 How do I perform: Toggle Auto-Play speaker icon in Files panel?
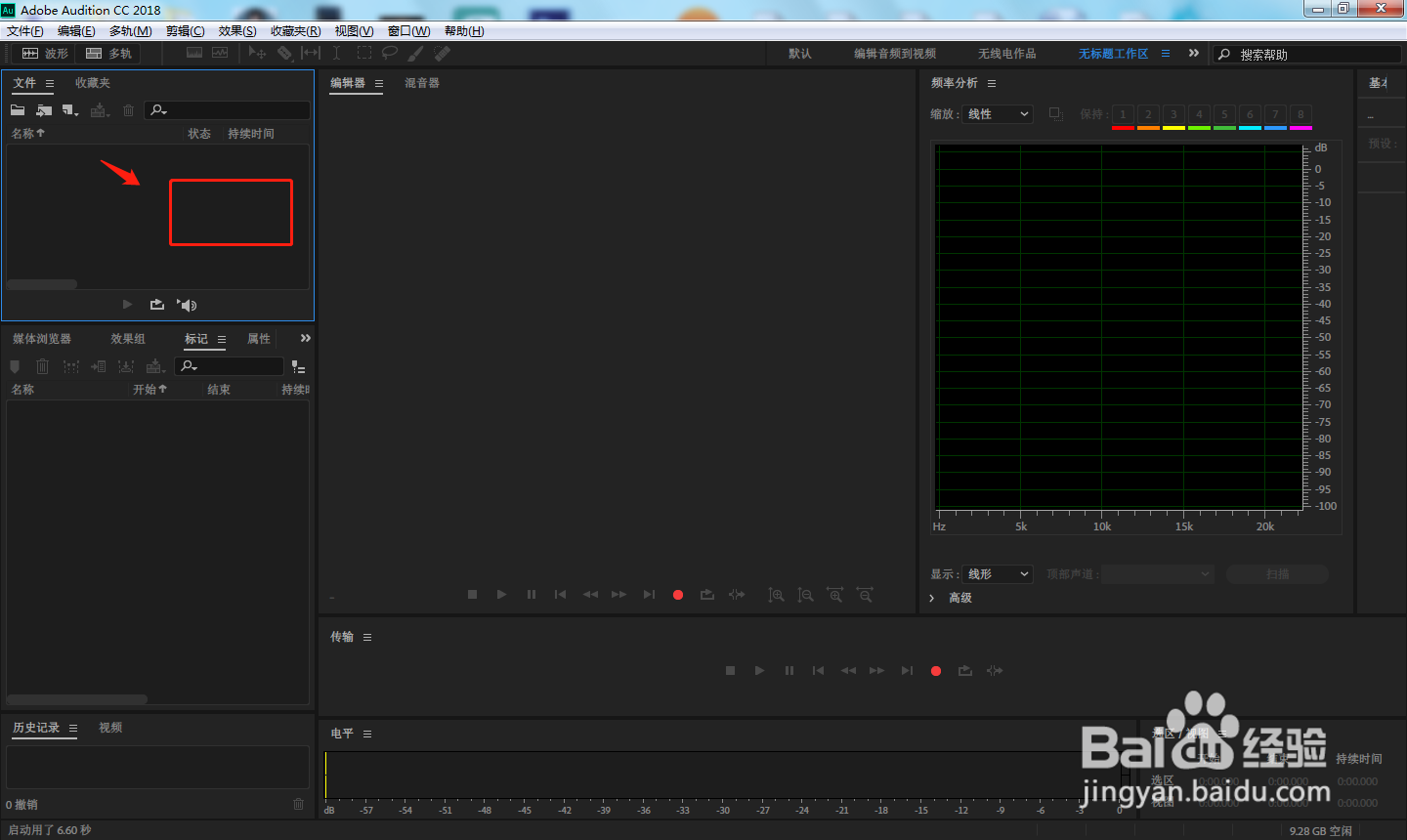pyautogui.click(x=187, y=305)
